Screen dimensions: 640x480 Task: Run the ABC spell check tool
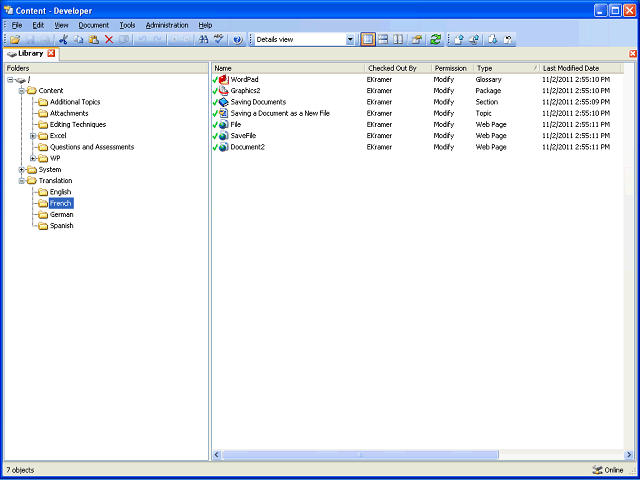click(219, 40)
